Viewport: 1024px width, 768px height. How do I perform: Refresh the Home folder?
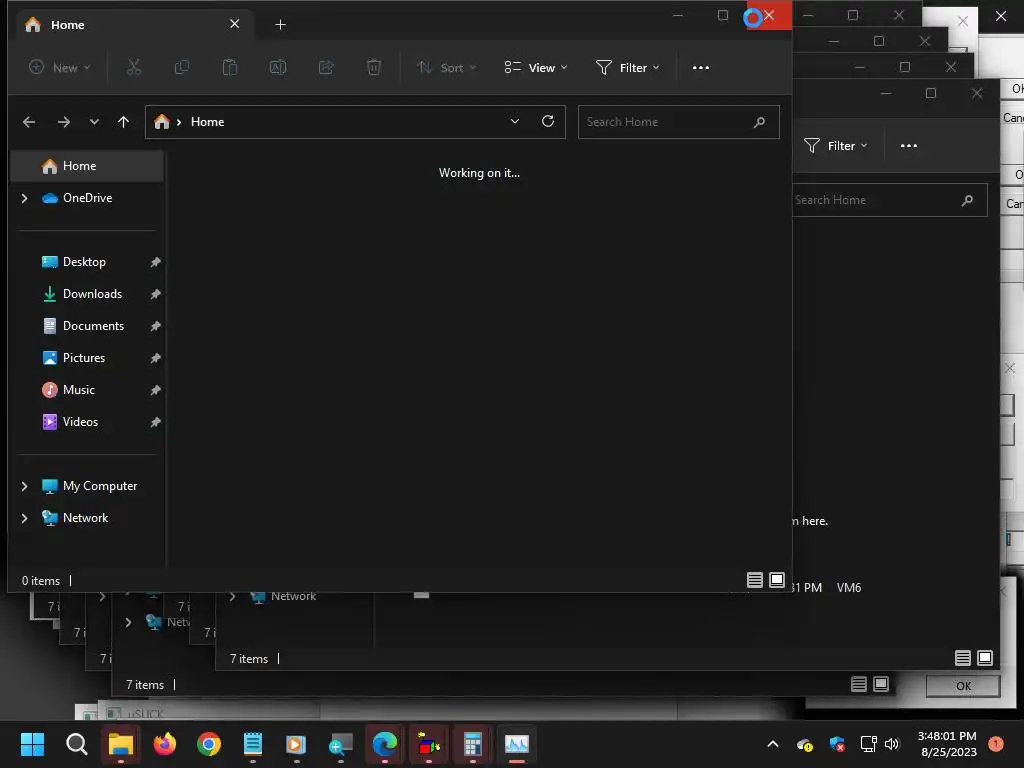click(x=548, y=121)
